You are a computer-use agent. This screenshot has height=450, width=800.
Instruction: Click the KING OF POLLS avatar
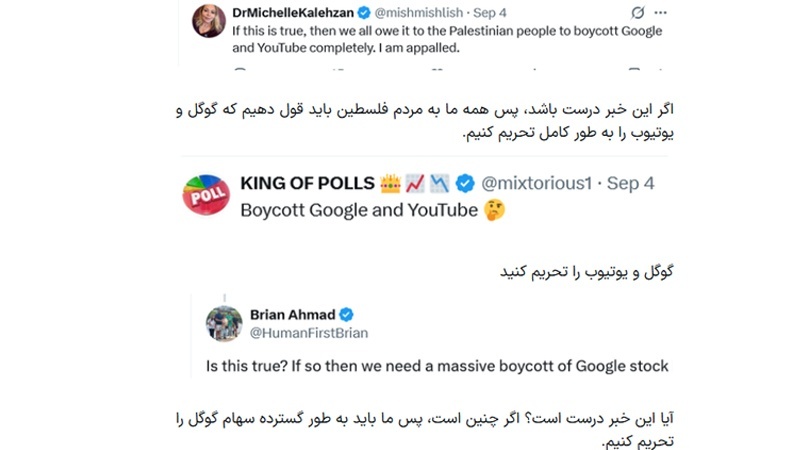click(205, 194)
